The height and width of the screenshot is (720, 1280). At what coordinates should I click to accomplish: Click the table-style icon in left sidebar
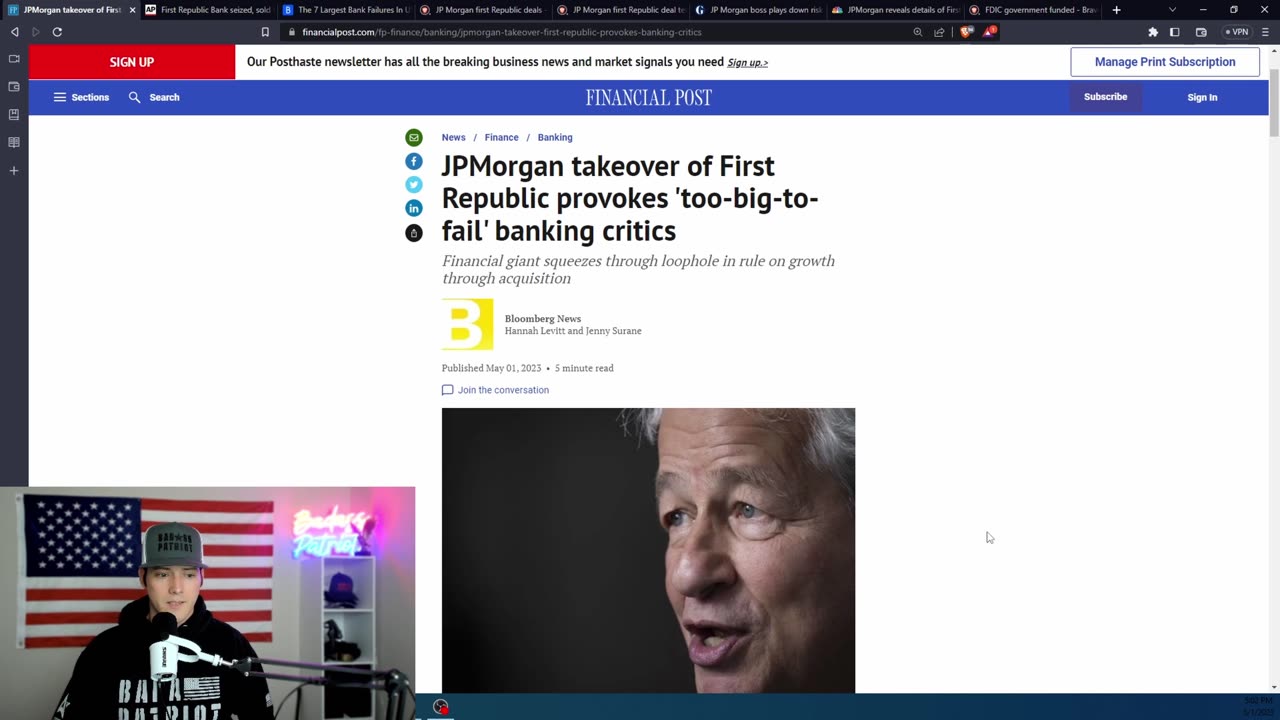coord(14,143)
